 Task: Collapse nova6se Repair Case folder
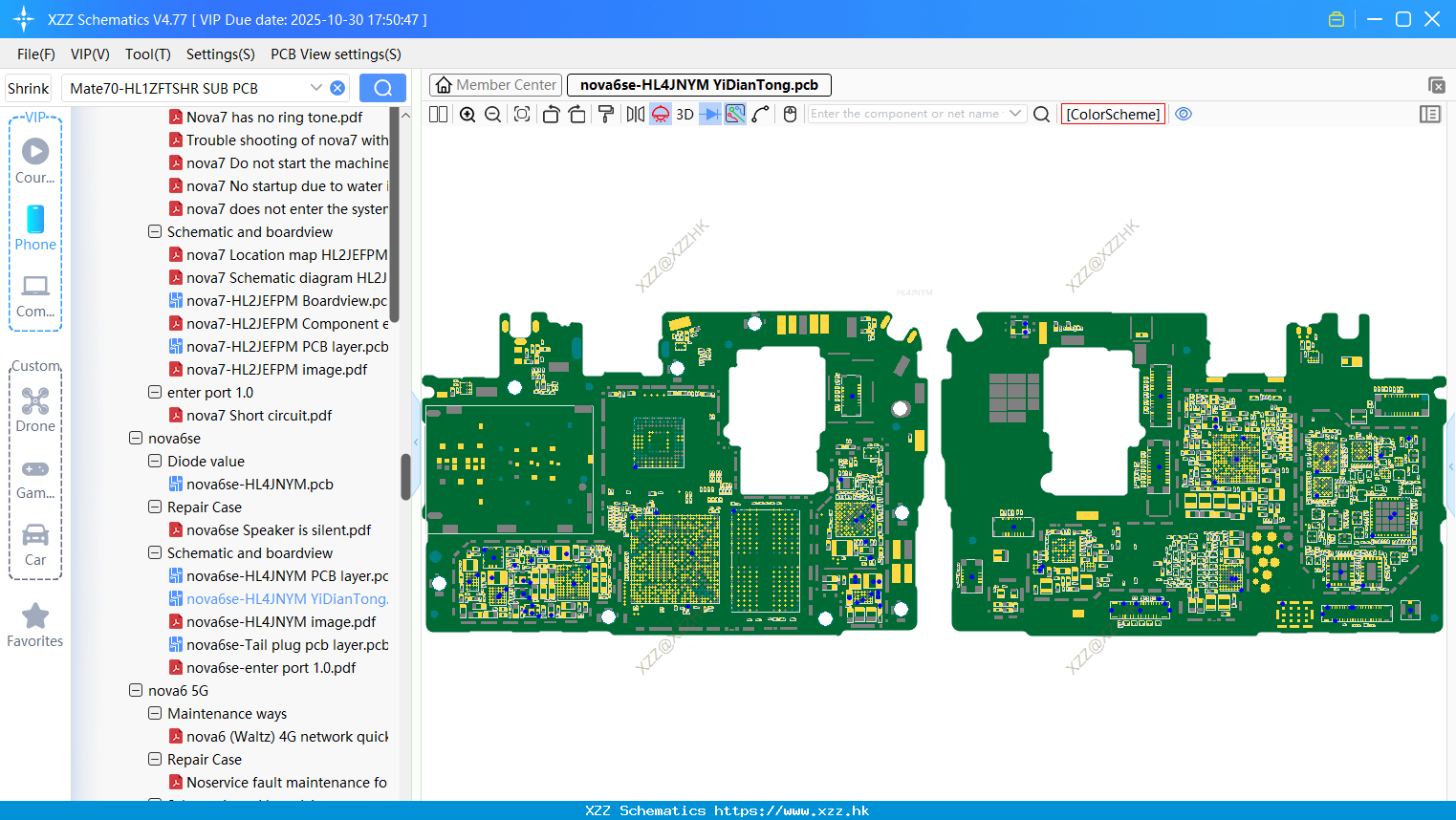(x=155, y=507)
